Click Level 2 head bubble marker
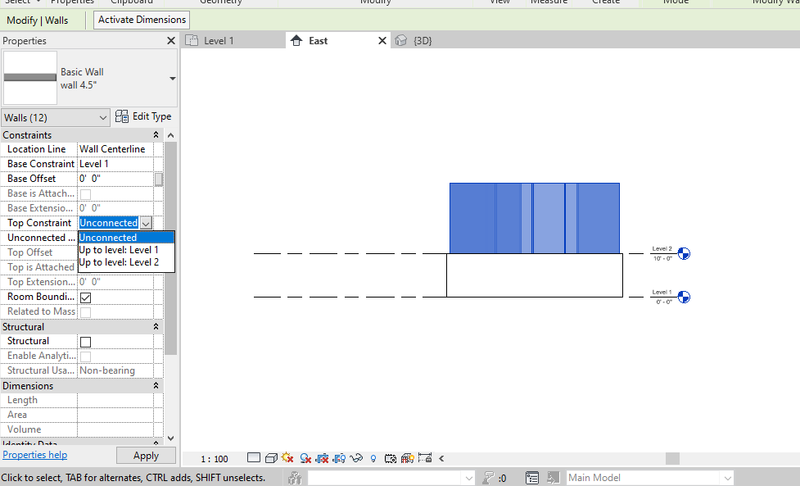This screenshot has width=800, height=486. click(684, 253)
